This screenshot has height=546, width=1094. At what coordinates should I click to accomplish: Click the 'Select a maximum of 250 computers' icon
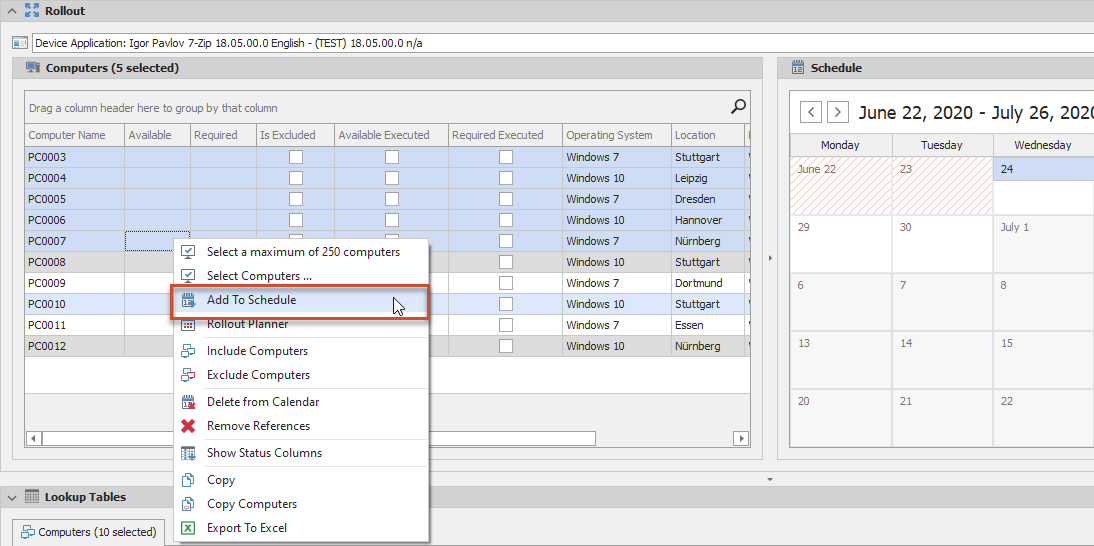click(188, 252)
